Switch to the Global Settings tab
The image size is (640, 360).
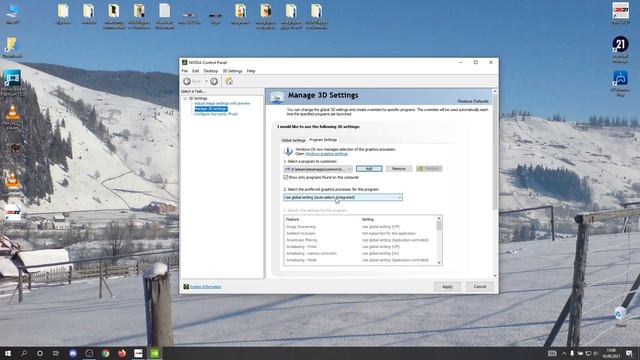(293, 140)
